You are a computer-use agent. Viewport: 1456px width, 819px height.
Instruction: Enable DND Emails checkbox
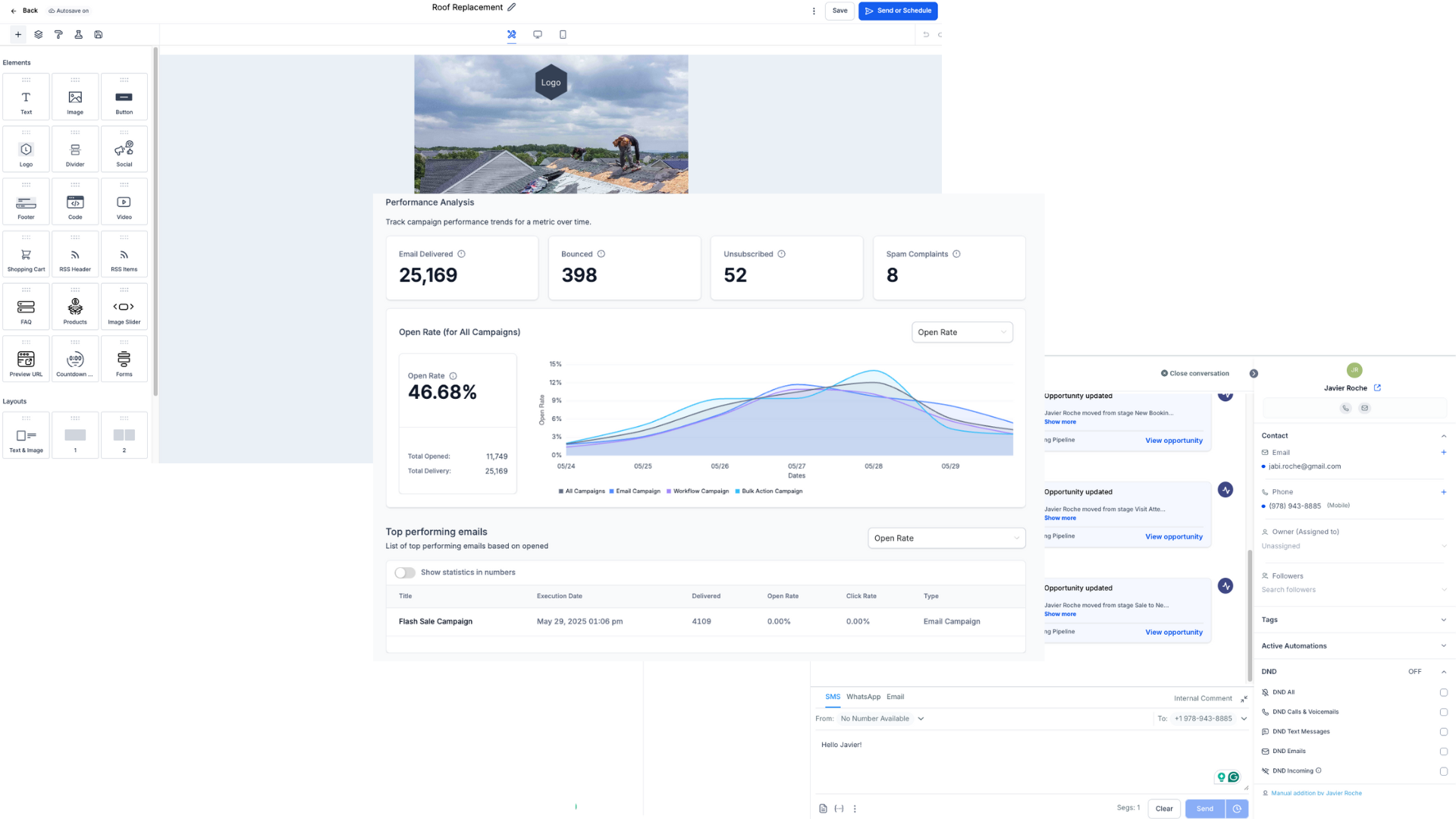(1443, 752)
